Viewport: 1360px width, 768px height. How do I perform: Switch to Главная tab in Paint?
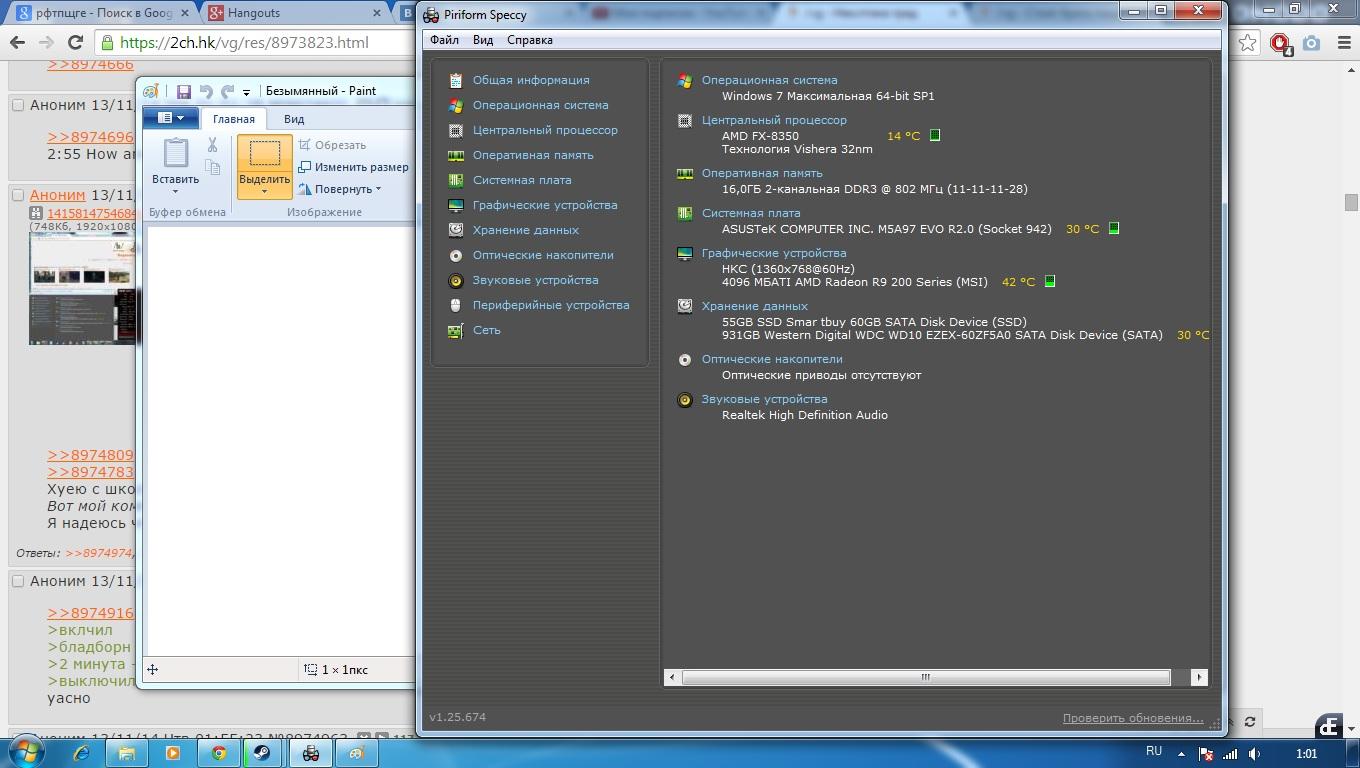pos(234,119)
